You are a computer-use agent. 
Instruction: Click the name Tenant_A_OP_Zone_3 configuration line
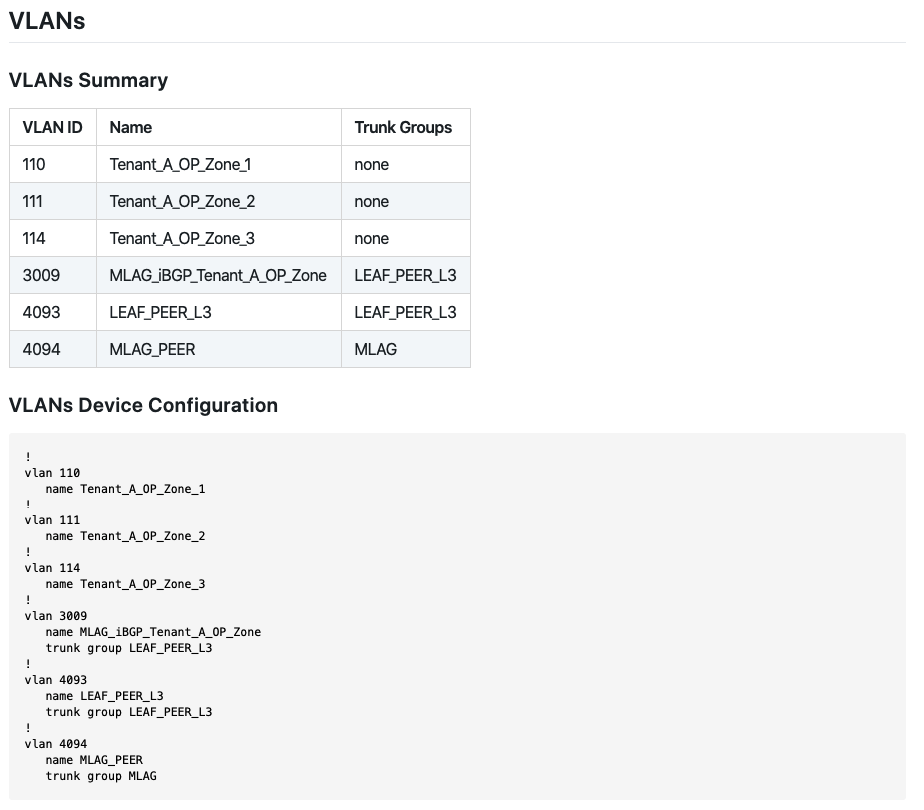pyautogui.click(x=125, y=584)
